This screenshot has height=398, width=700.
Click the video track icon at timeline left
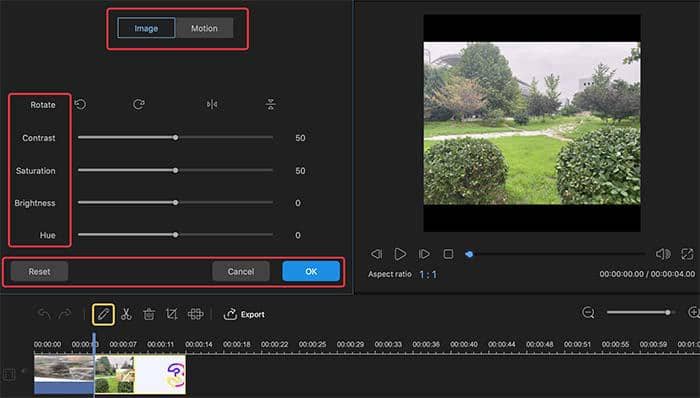(9, 374)
